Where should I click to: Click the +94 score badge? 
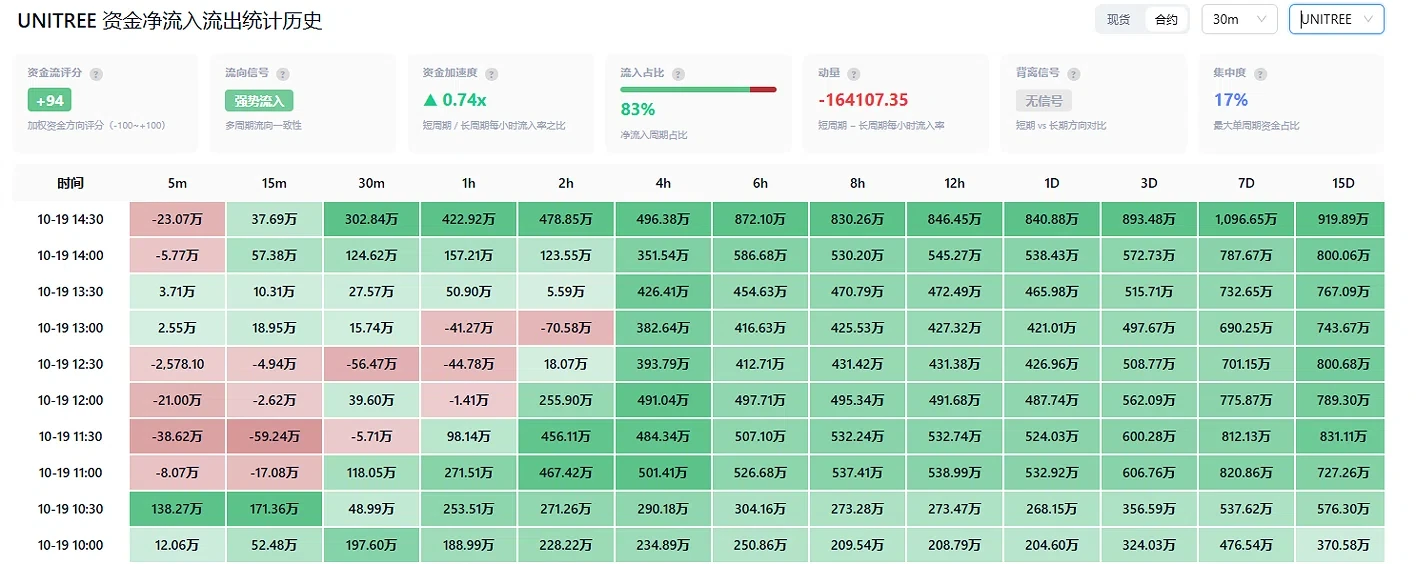[50, 100]
